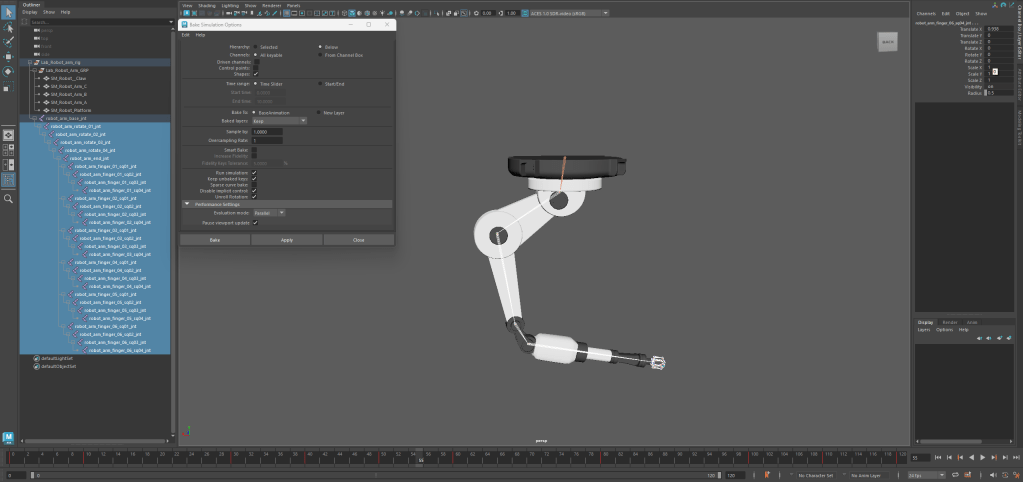Click the magnifier search icon in left sidebar
Viewport: 1023px width, 482px height.
pyautogui.click(x=8, y=199)
